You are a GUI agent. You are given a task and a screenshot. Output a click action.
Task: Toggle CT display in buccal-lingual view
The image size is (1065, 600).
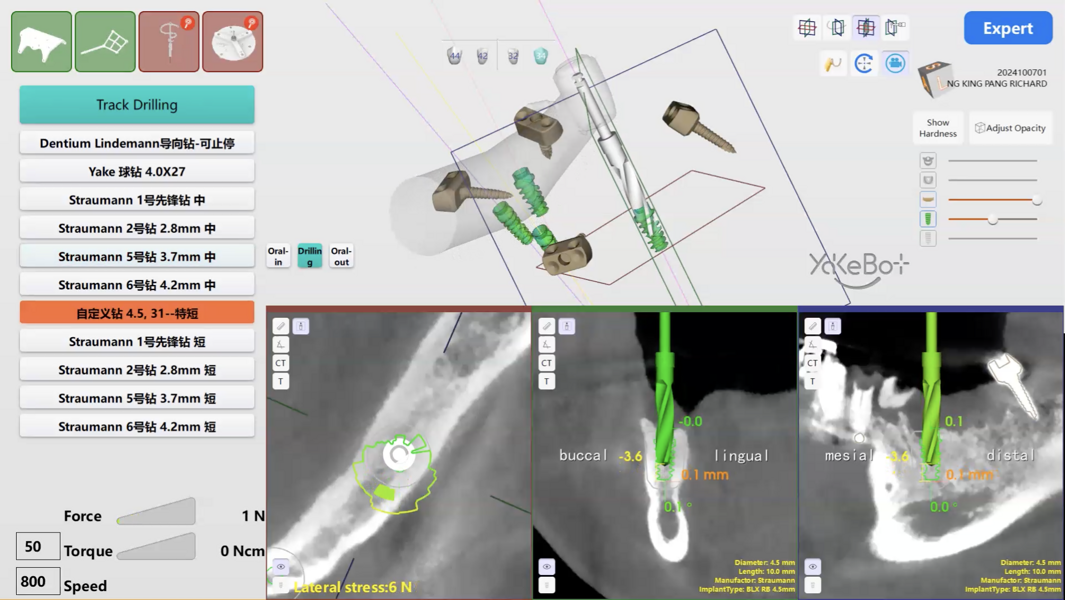click(x=547, y=363)
